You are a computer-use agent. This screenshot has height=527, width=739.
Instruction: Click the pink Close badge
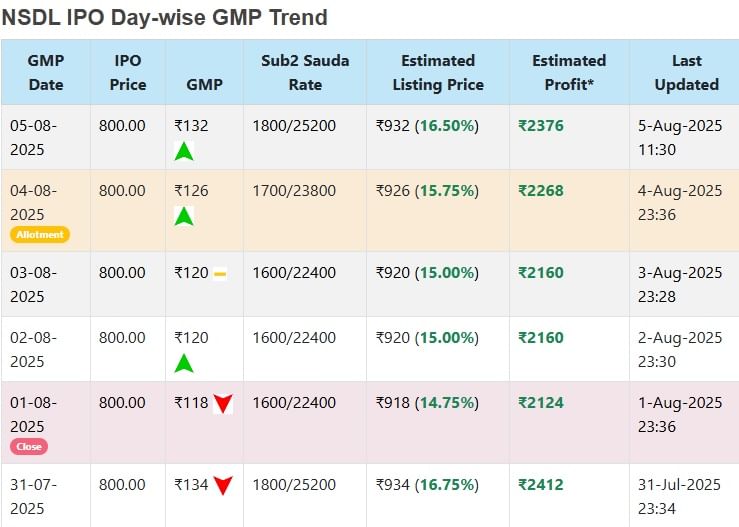point(29,447)
